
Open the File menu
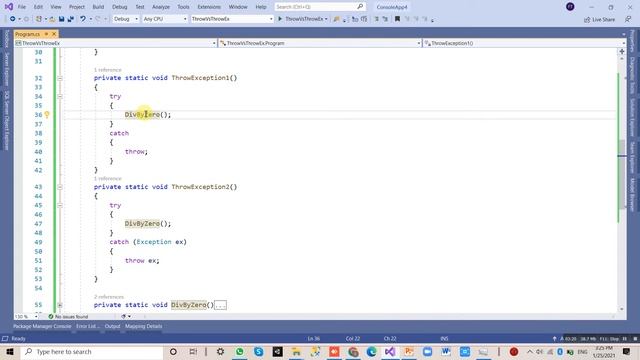(x=22, y=7)
